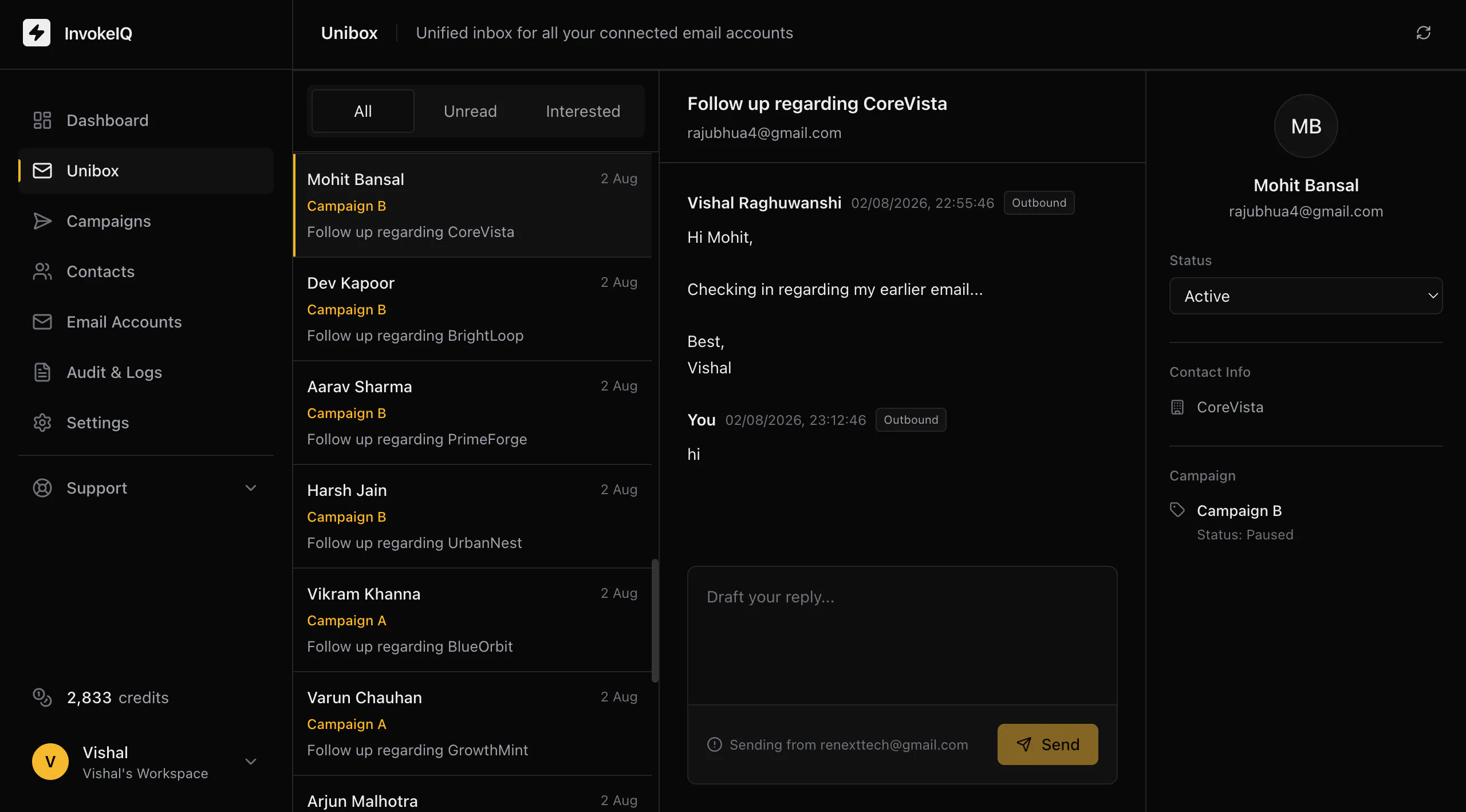
Task: Click the yellow V user avatar
Action: [x=50, y=762]
